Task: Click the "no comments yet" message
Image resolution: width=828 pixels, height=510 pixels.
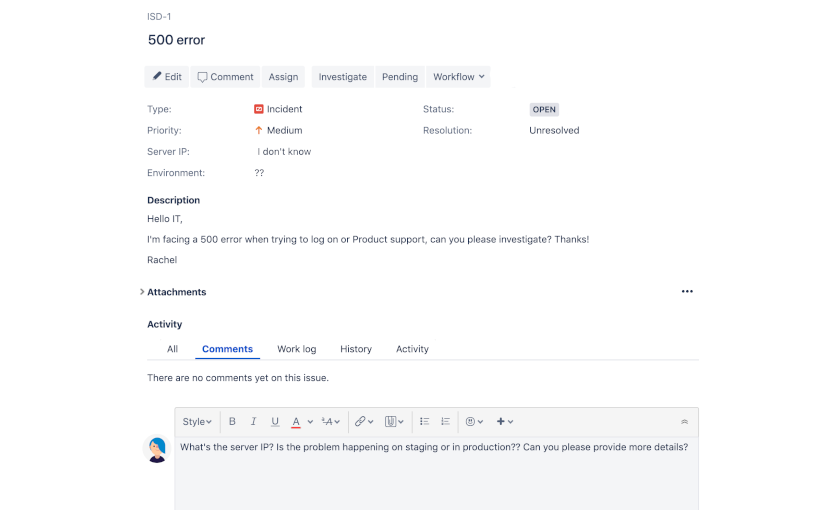Action: coord(238,378)
